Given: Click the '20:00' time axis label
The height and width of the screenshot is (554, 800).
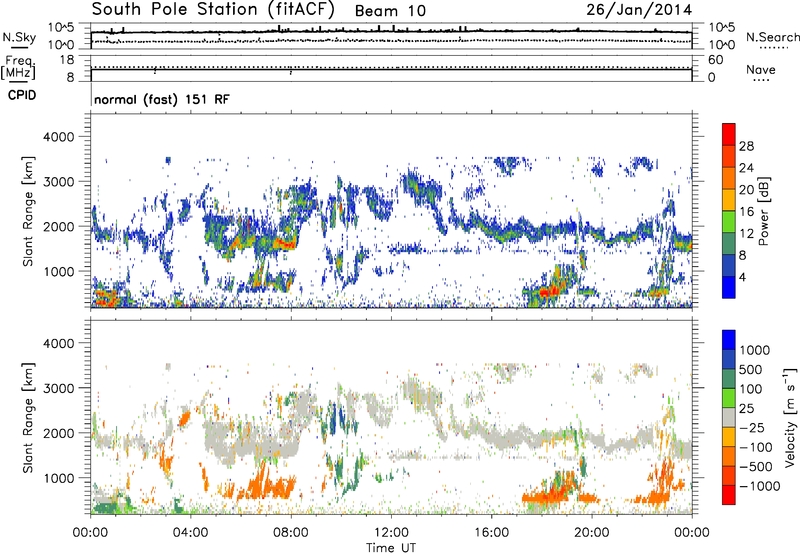Looking at the screenshot, I should (x=592, y=533).
